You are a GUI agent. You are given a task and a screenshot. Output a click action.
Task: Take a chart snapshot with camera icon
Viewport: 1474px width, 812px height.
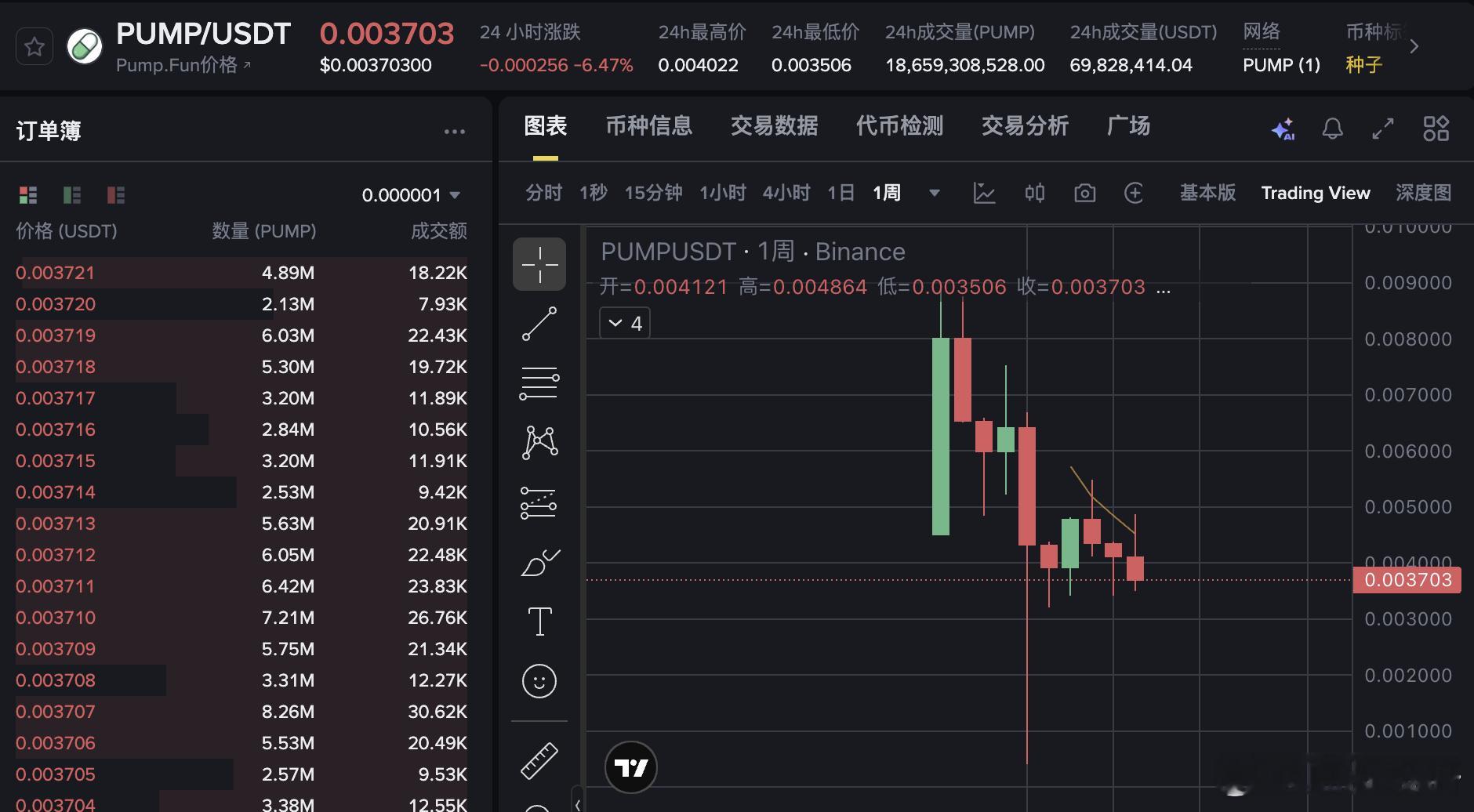(1084, 193)
